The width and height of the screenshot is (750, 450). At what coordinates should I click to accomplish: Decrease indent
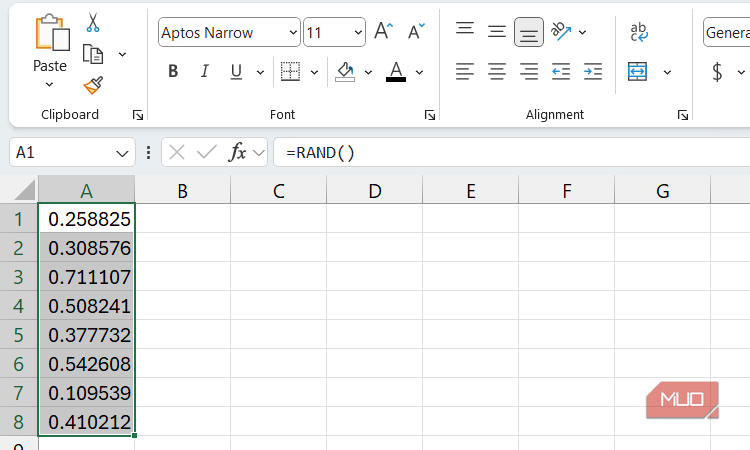click(561, 72)
